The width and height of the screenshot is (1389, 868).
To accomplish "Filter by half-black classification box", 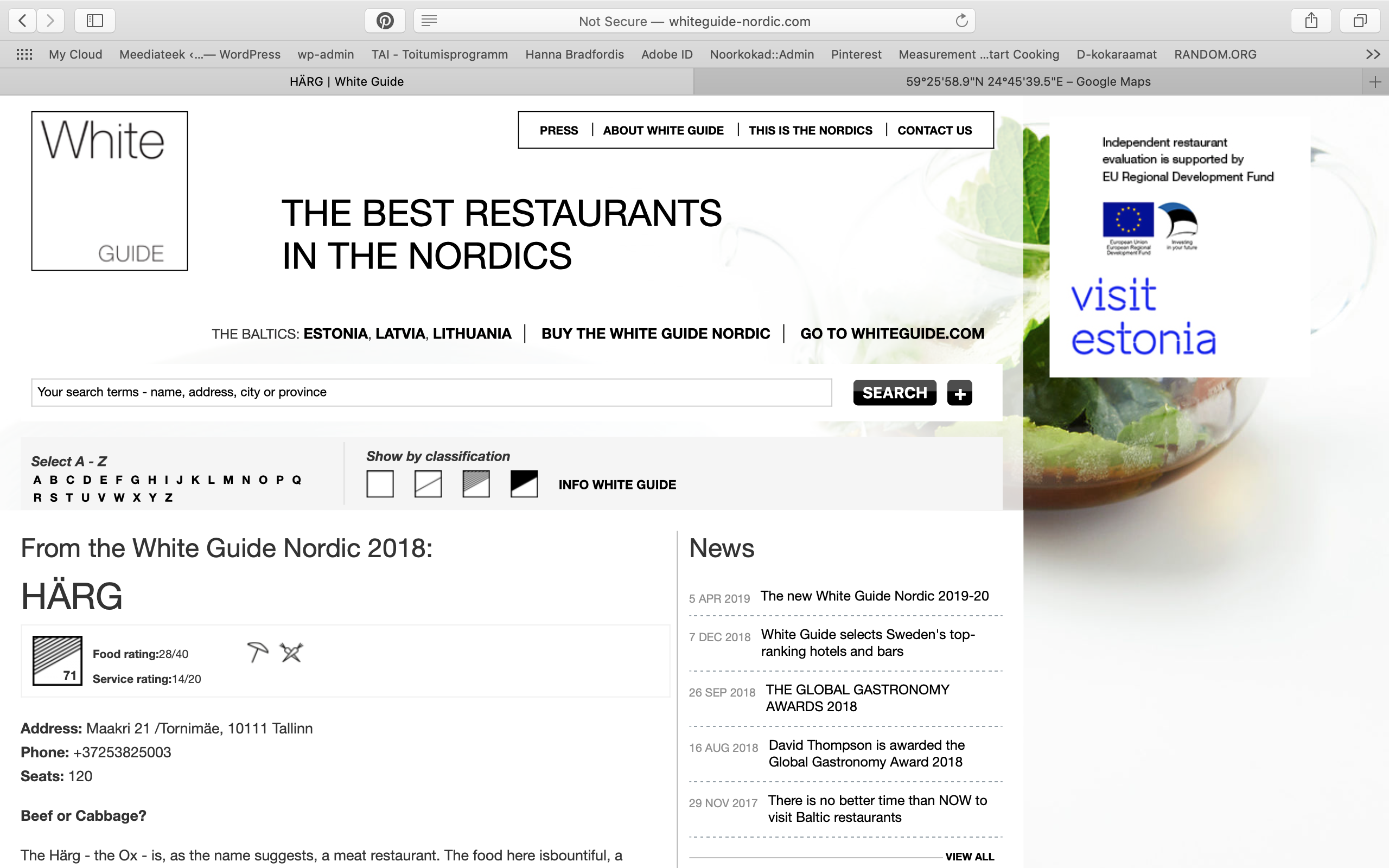I will [524, 484].
